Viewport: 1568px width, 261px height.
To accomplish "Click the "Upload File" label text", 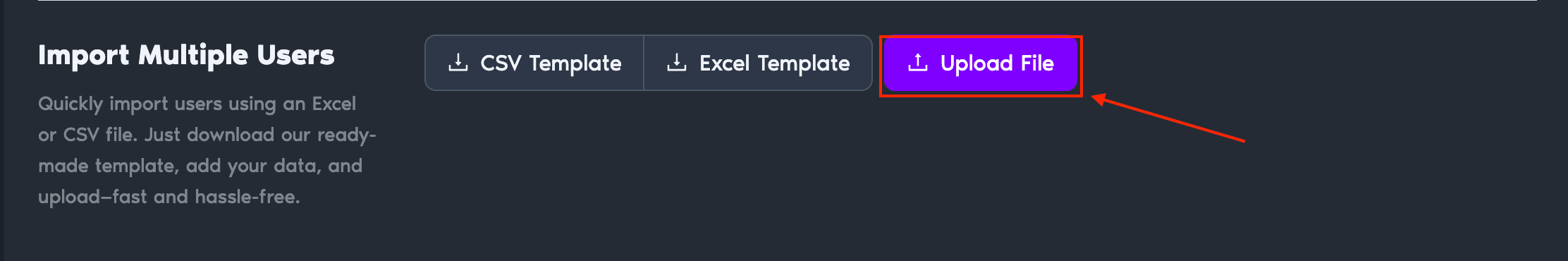I will click(997, 63).
